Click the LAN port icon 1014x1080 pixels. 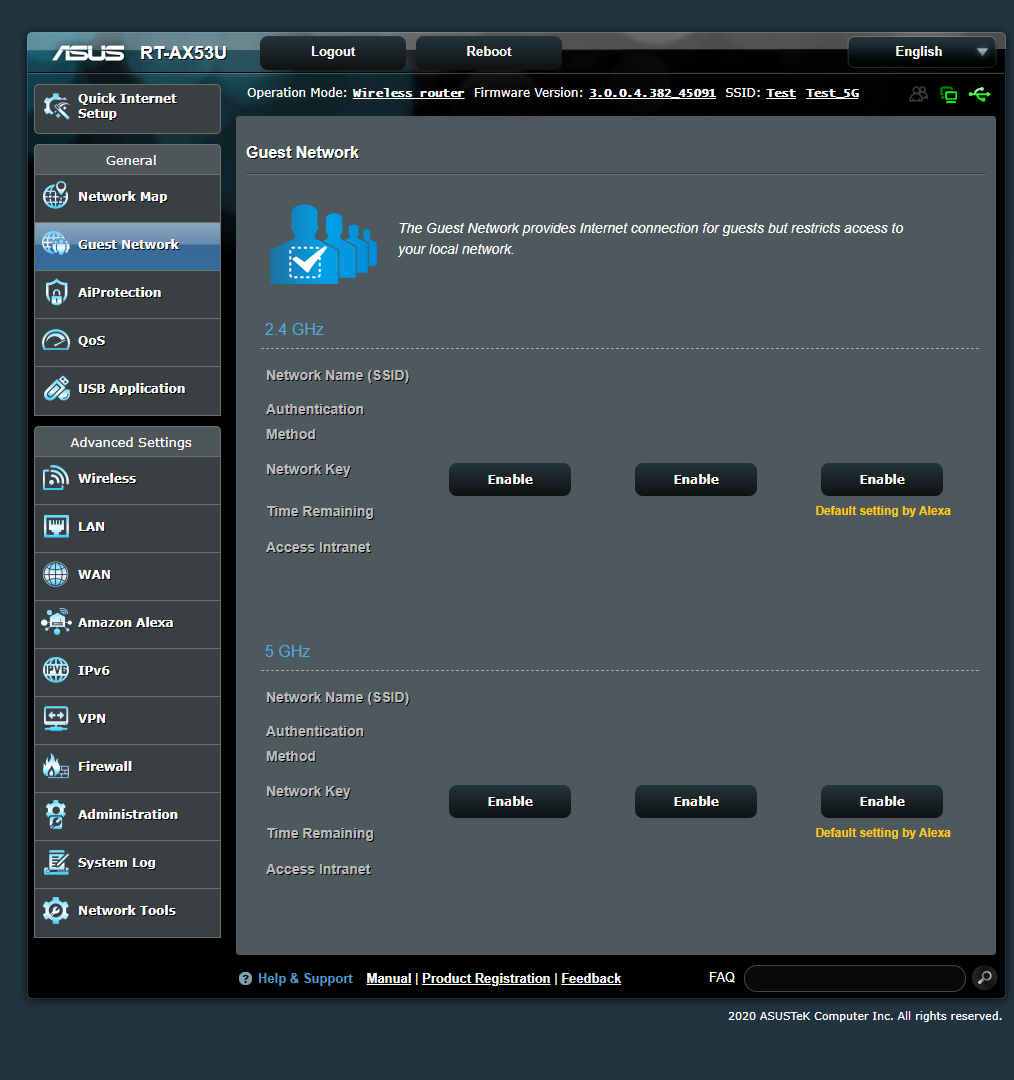pyautogui.click(x=56, y=526)
